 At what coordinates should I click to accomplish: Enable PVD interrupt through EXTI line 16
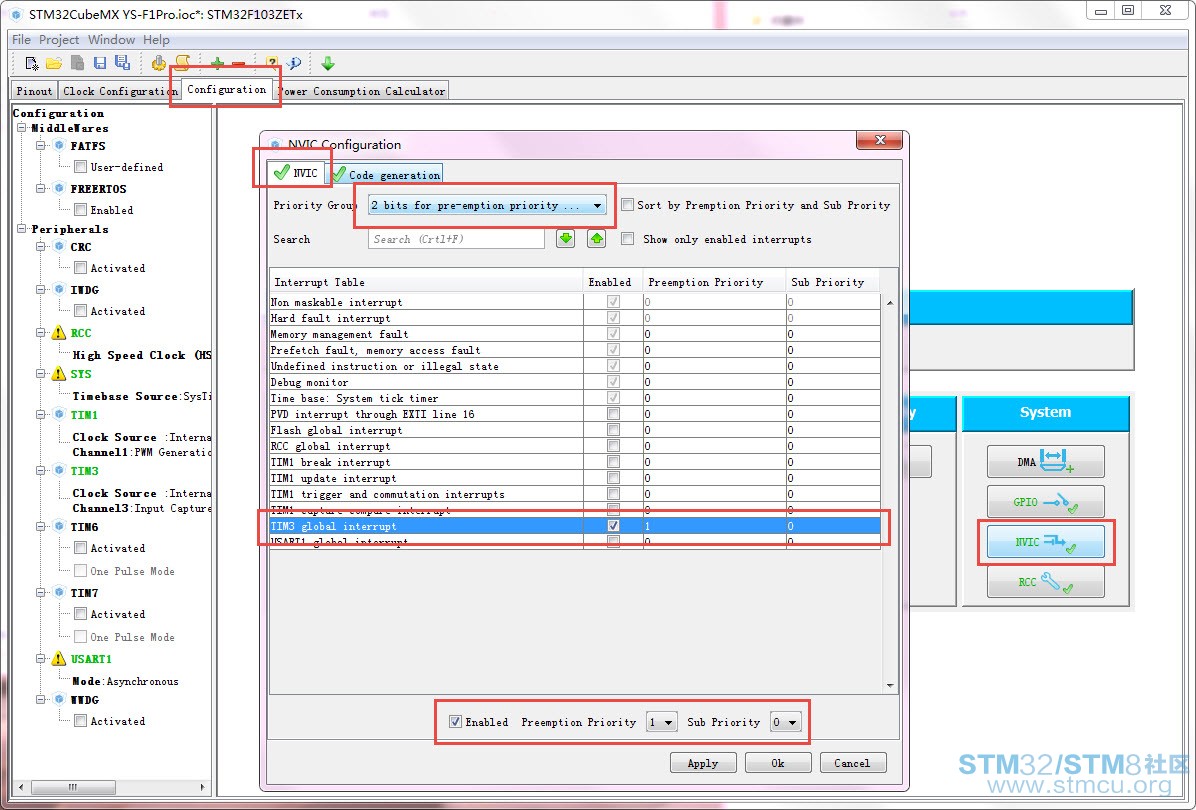pyautogui.click(x=613, y=414)
